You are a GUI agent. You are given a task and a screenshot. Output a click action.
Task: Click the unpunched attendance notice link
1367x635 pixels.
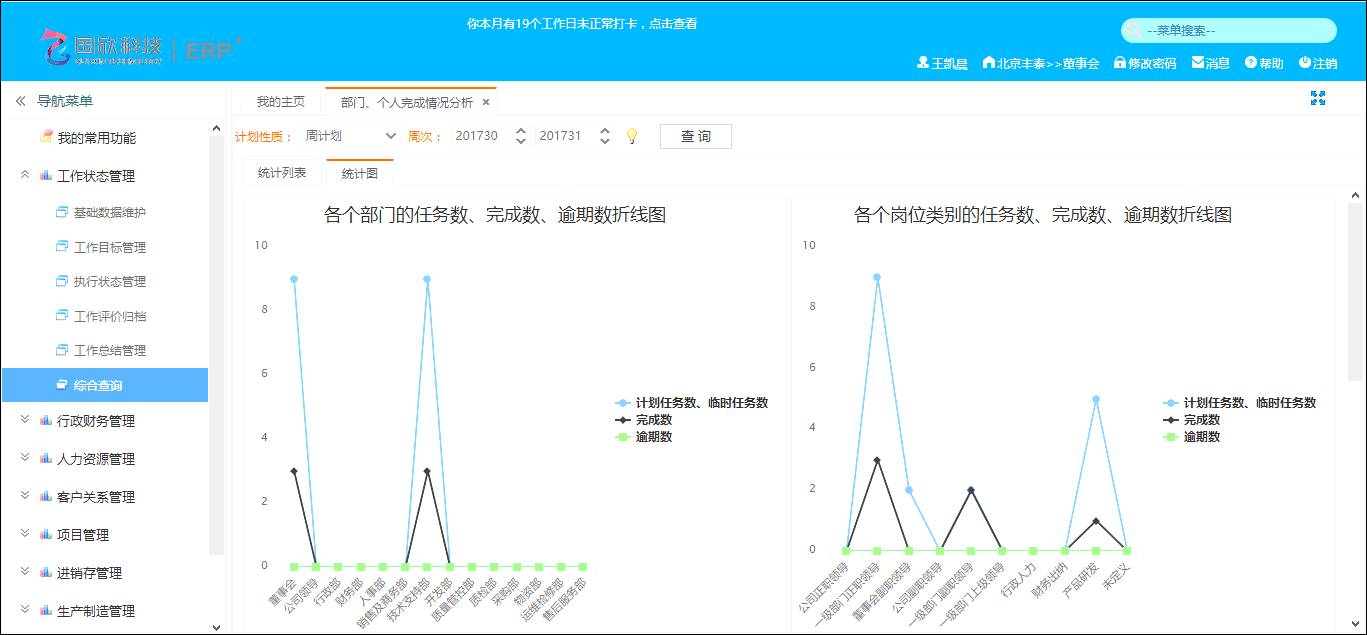click(x=582, y=24)
